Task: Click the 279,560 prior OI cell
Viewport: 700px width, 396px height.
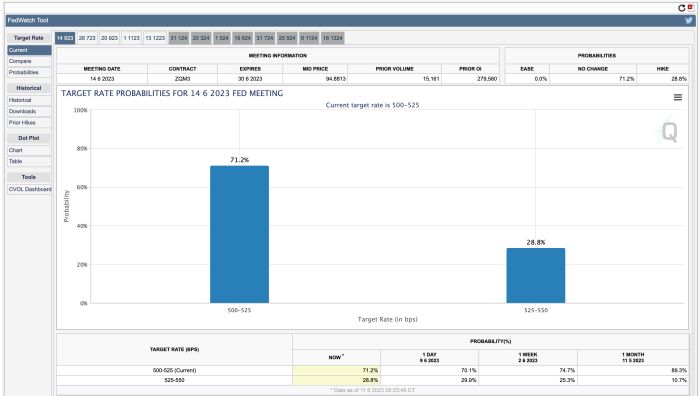Action: click(471, 79)
